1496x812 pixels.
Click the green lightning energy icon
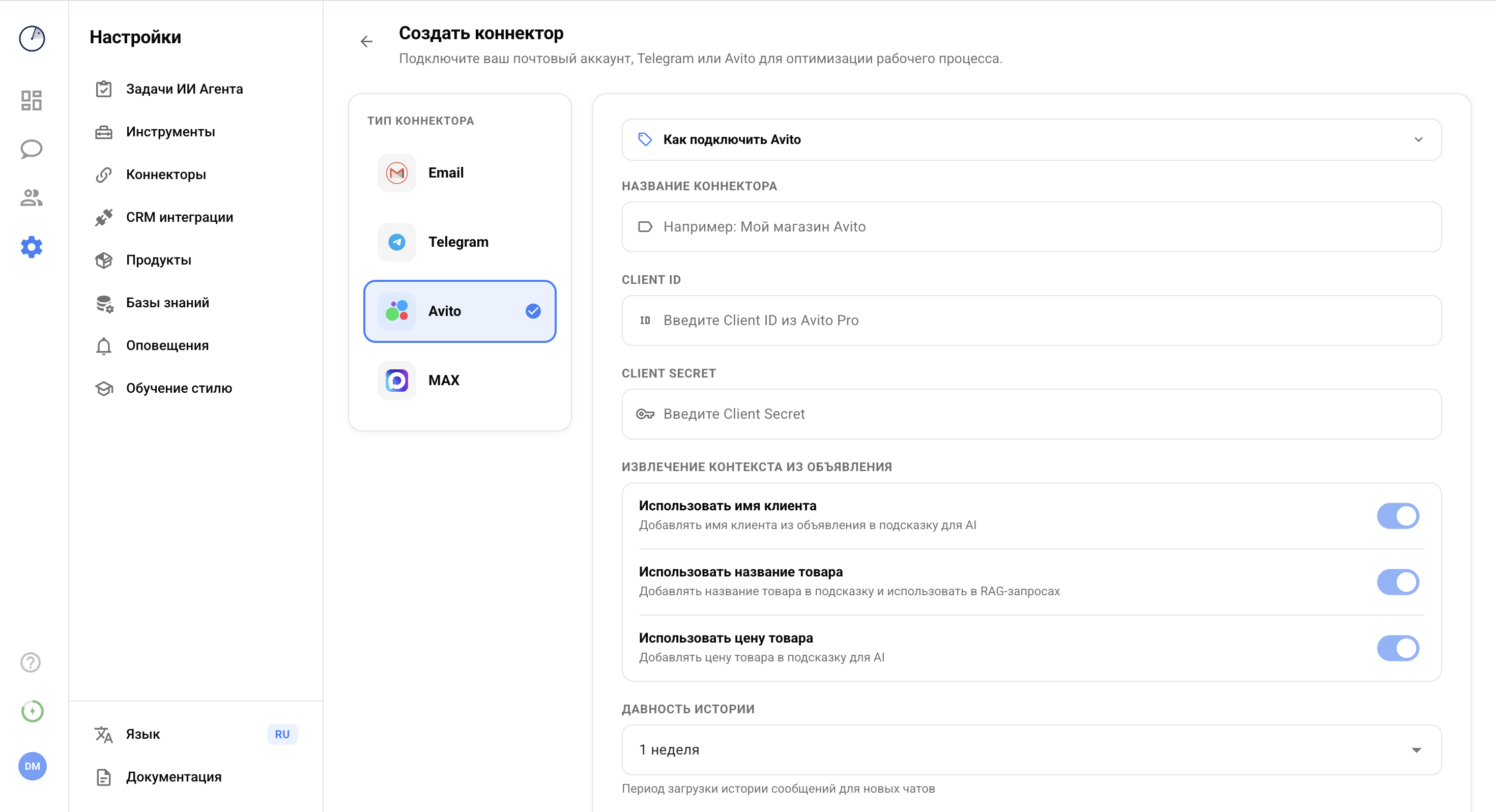[33, 711]
